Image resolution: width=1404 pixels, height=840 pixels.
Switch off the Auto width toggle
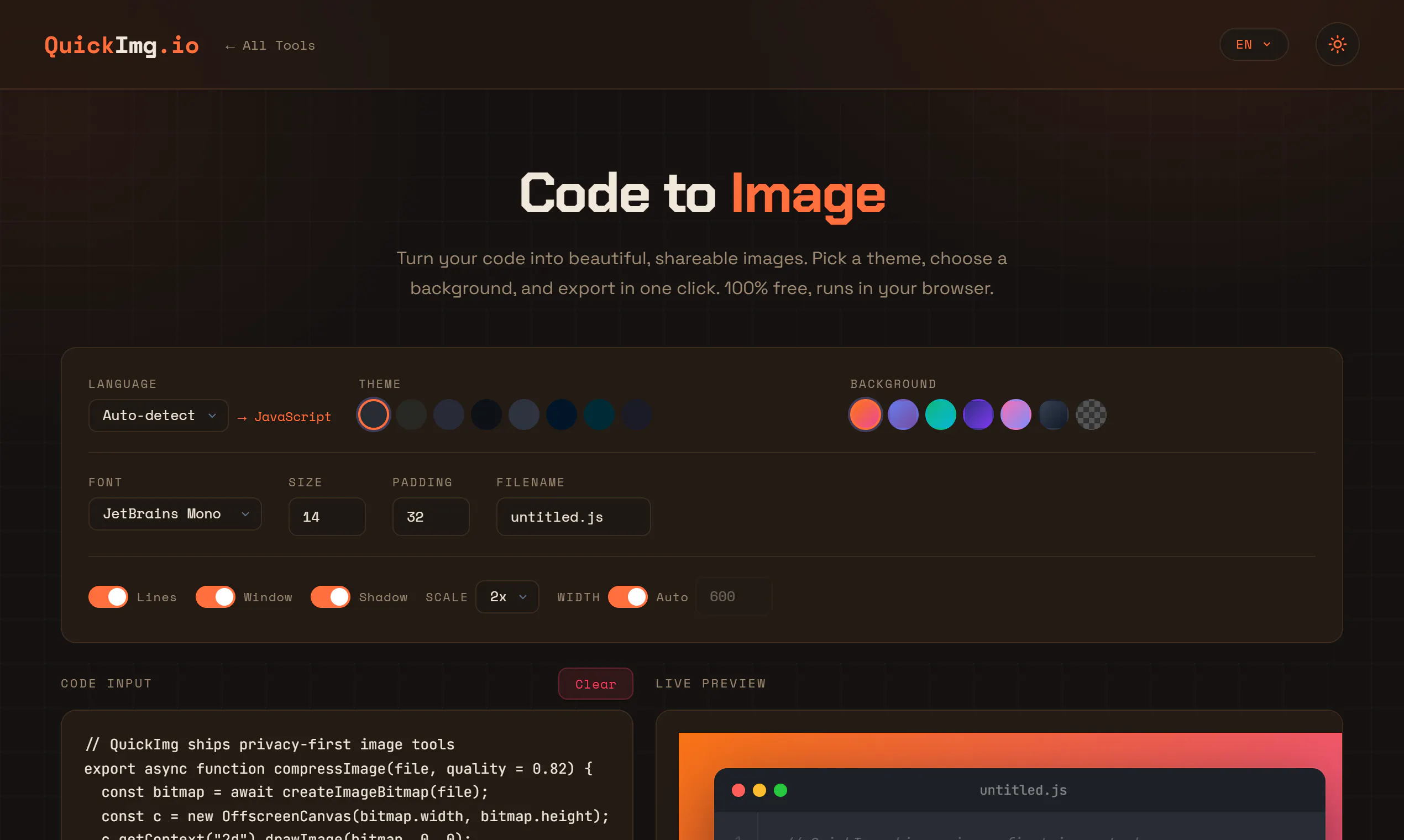point(628,597)
